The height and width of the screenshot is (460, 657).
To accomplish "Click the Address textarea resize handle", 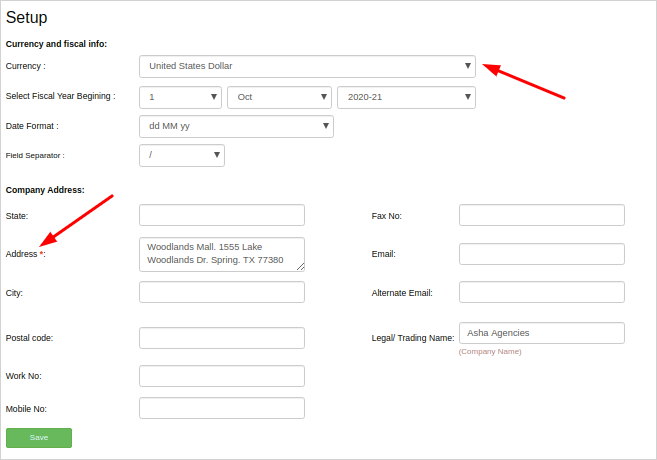I will (x=300, y=267).
